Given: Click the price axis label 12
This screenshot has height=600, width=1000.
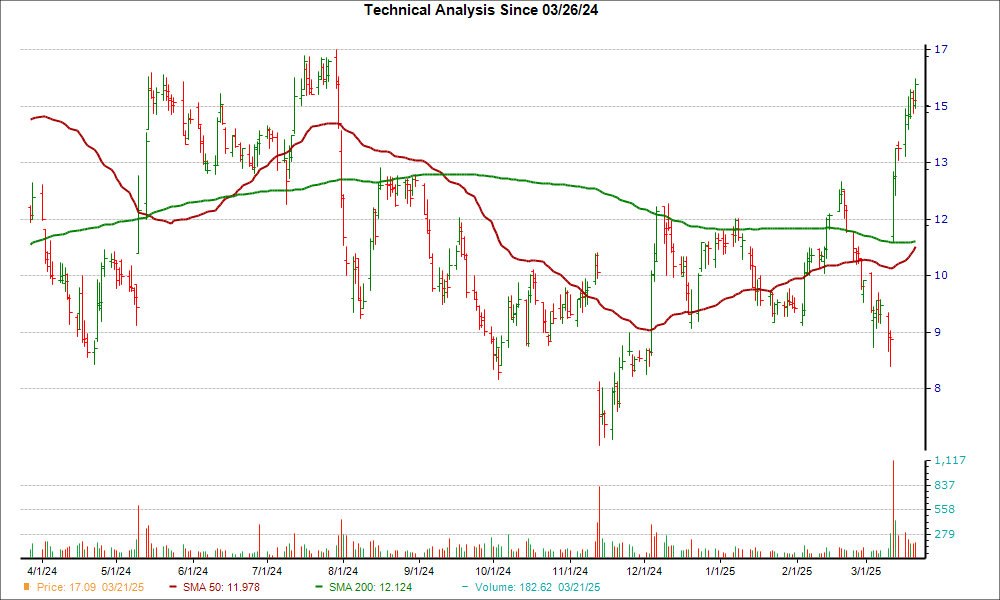Looking at the screenshot, I should pyautogui.click(x=941, y=219).
